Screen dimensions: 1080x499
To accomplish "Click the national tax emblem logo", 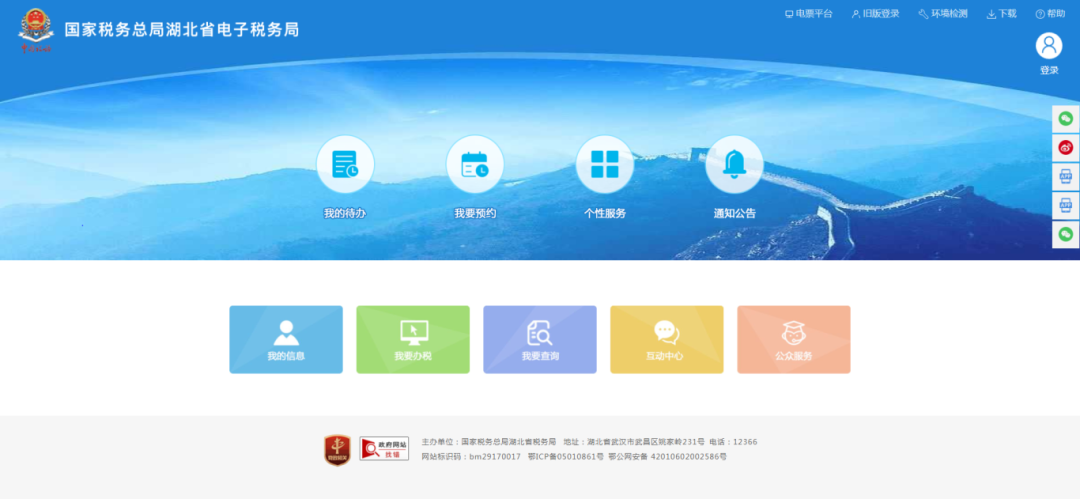I will click(x=36, y=30).
